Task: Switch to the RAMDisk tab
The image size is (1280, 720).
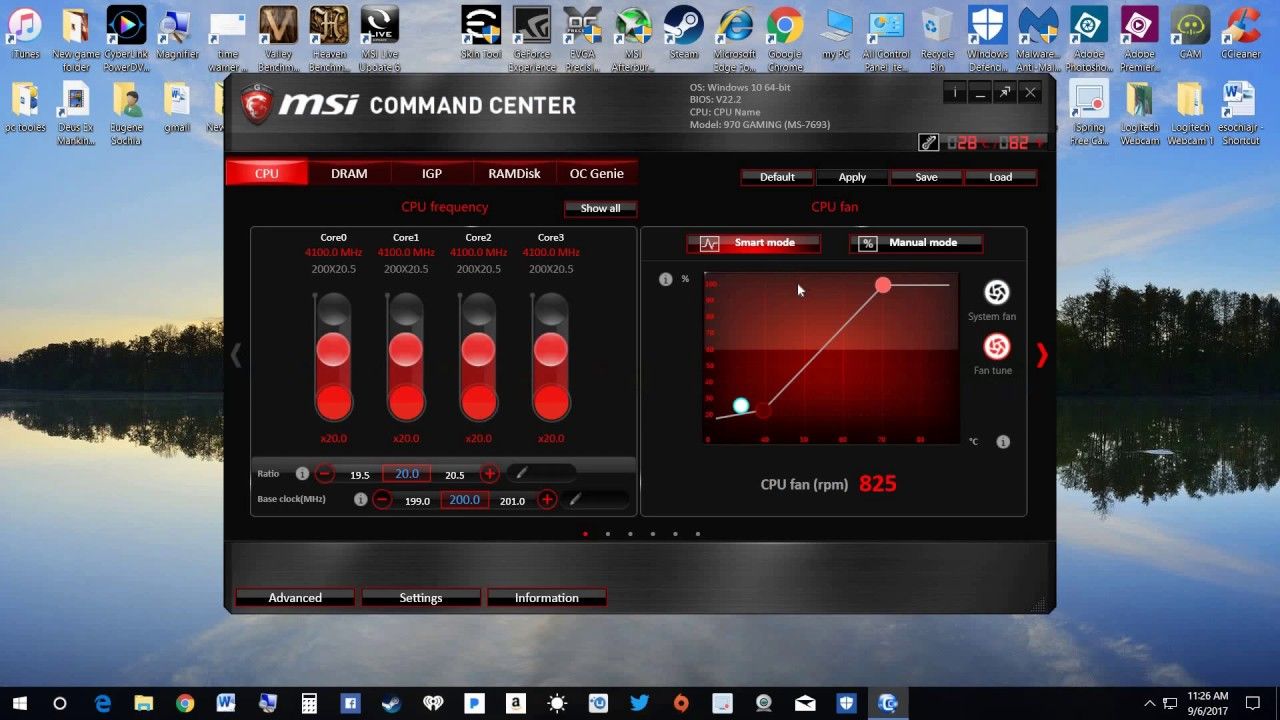Action: (514, 173)
